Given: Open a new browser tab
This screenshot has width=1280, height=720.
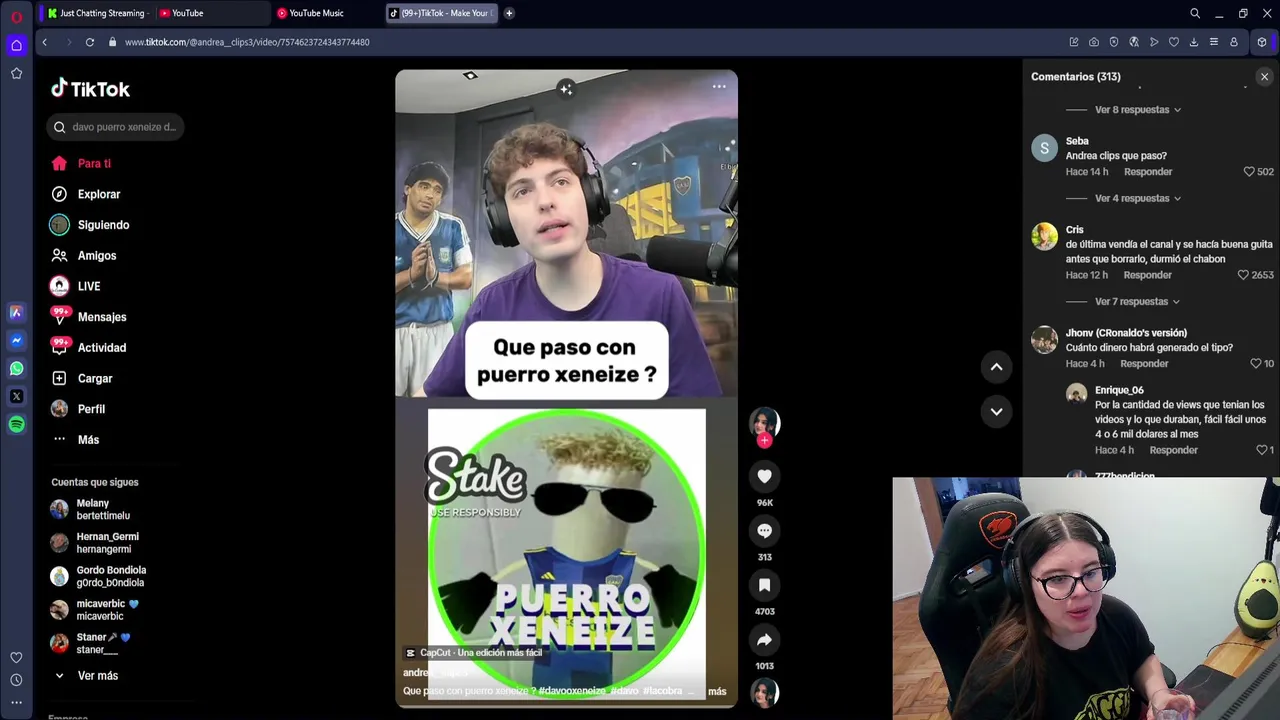Looking at the screenshot, I should [x=509, y=13].
